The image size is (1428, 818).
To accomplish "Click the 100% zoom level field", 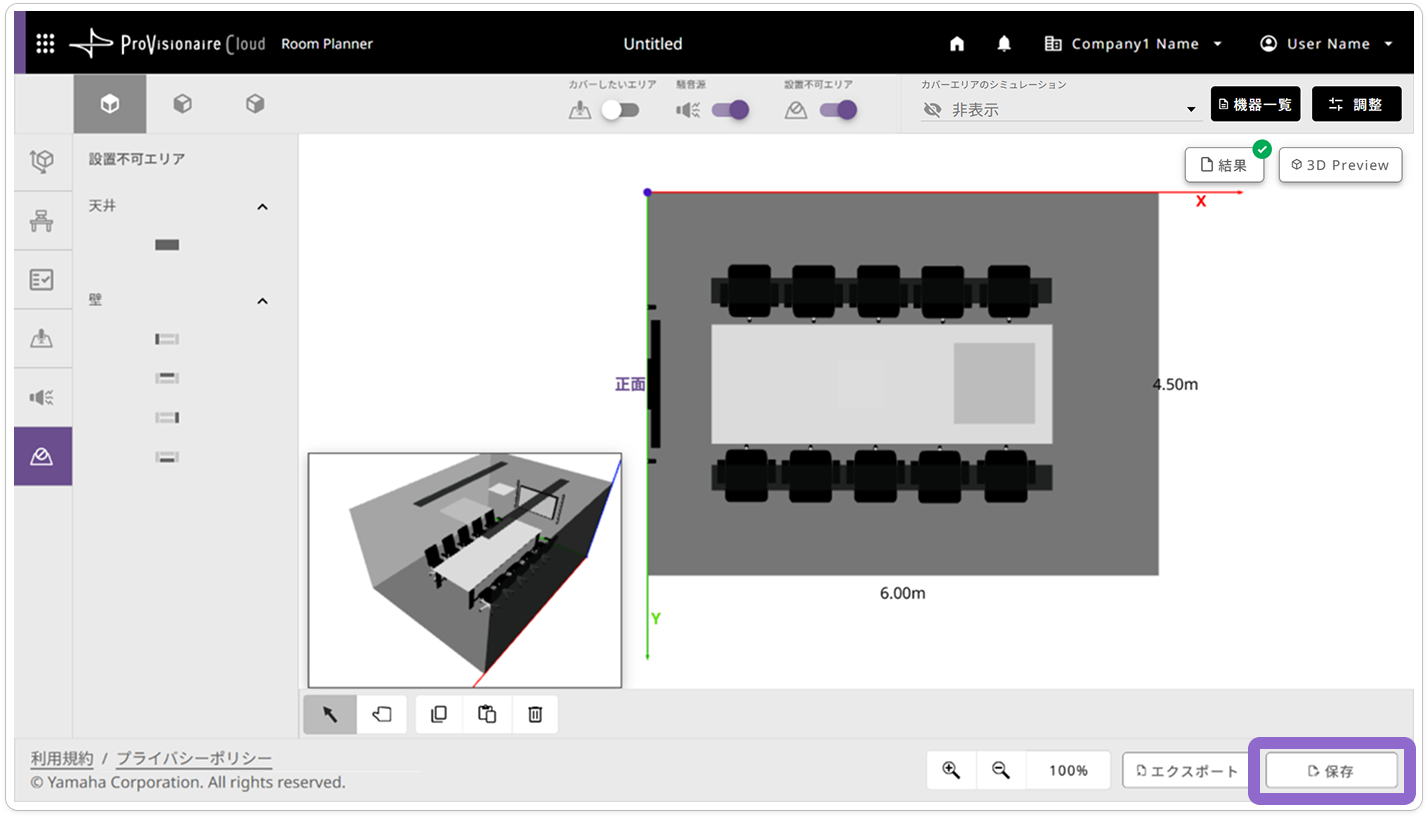I will pyautogui.click(x=1068, y=770).
